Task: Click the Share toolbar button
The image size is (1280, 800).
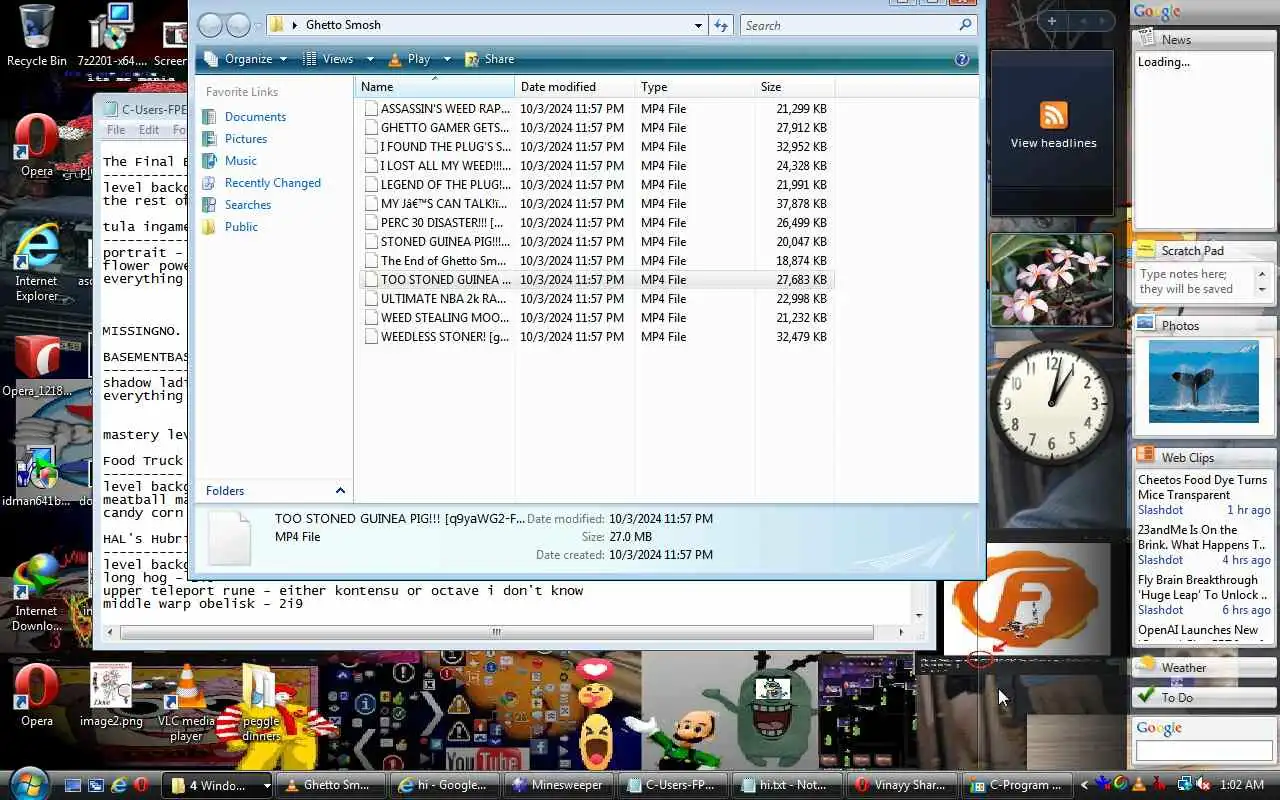Action: click(489, 59)
